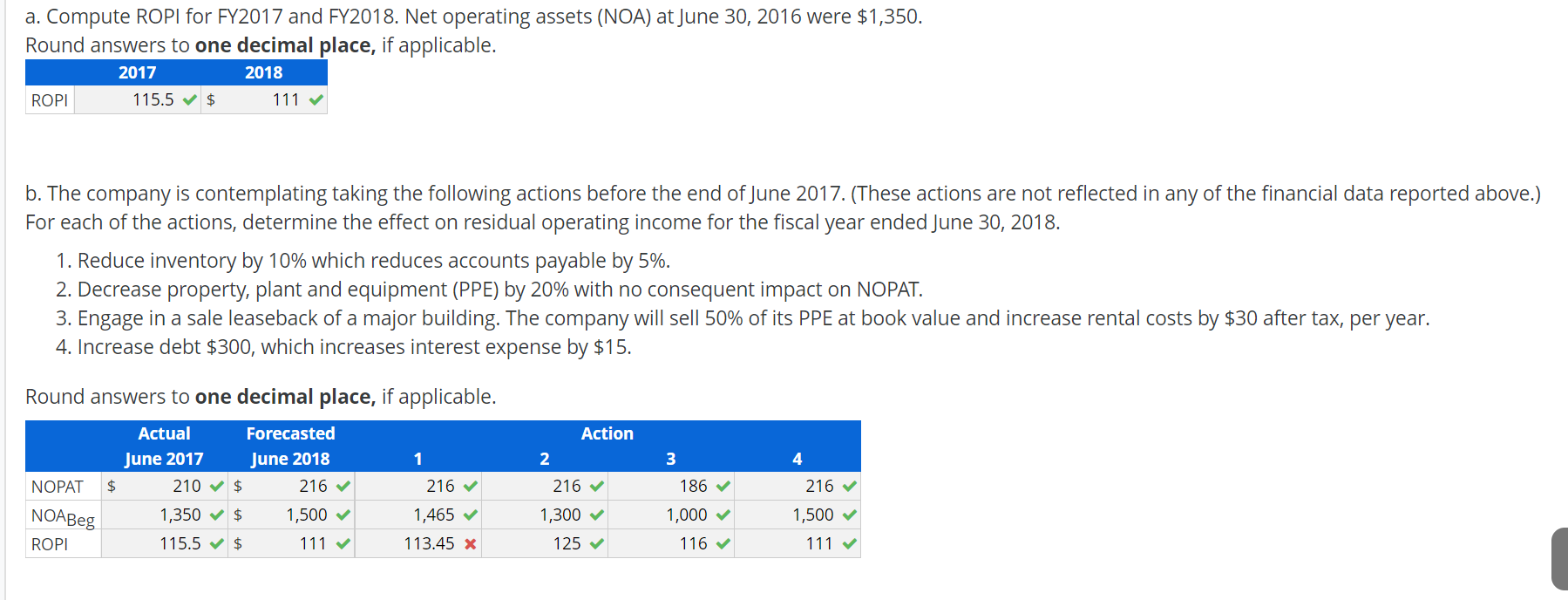The image size is (1568, 600).
Task: Click the checkmark beside NOPAT value 186
Action: [722, 486]
